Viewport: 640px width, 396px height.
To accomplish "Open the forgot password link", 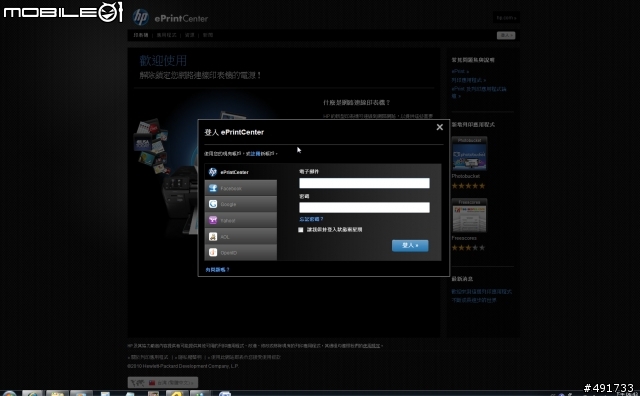I will [x=311, y=219].
